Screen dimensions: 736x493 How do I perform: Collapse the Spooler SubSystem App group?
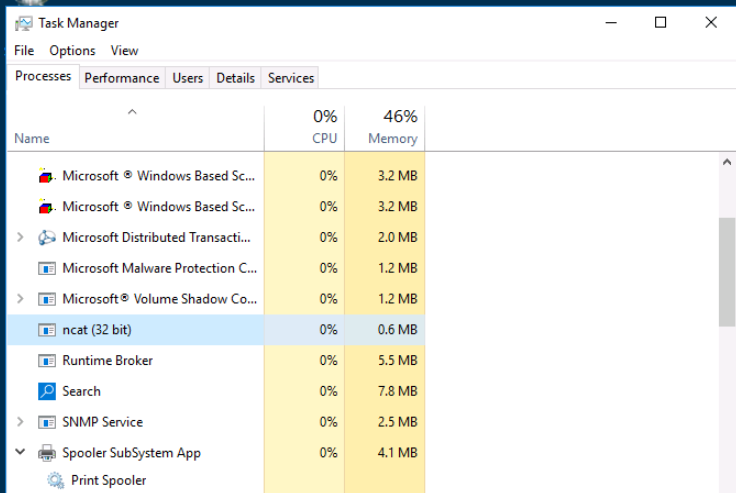click(x=20, y=452)
